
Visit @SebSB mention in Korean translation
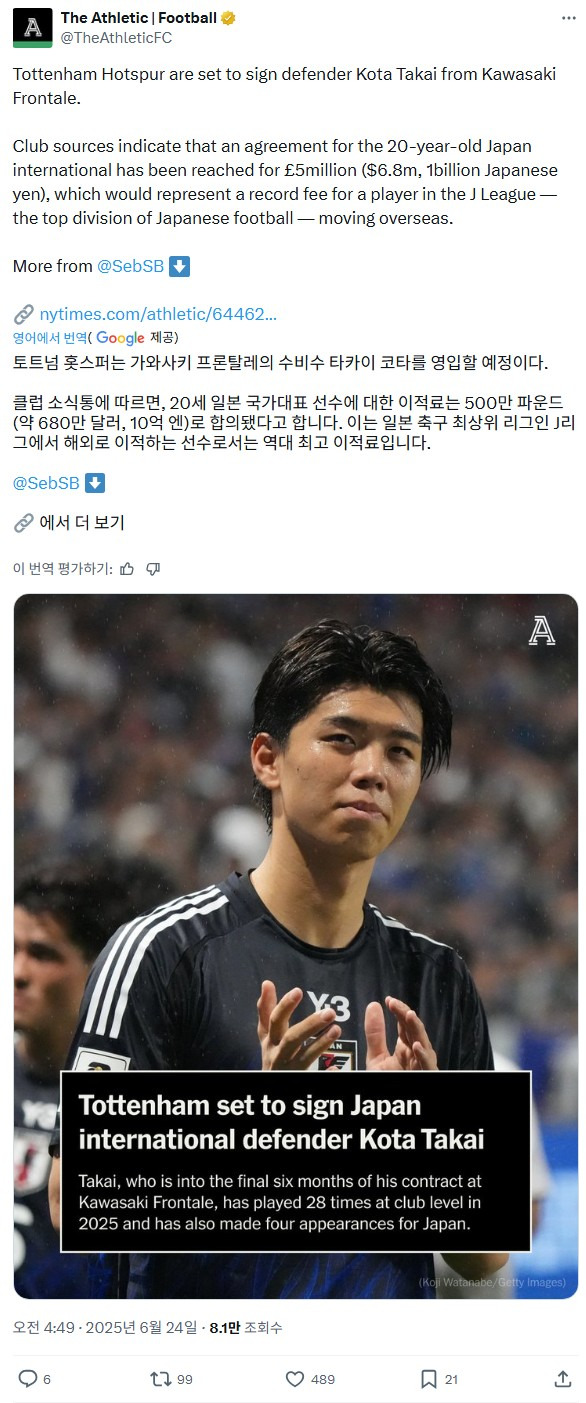click(46, 483)
